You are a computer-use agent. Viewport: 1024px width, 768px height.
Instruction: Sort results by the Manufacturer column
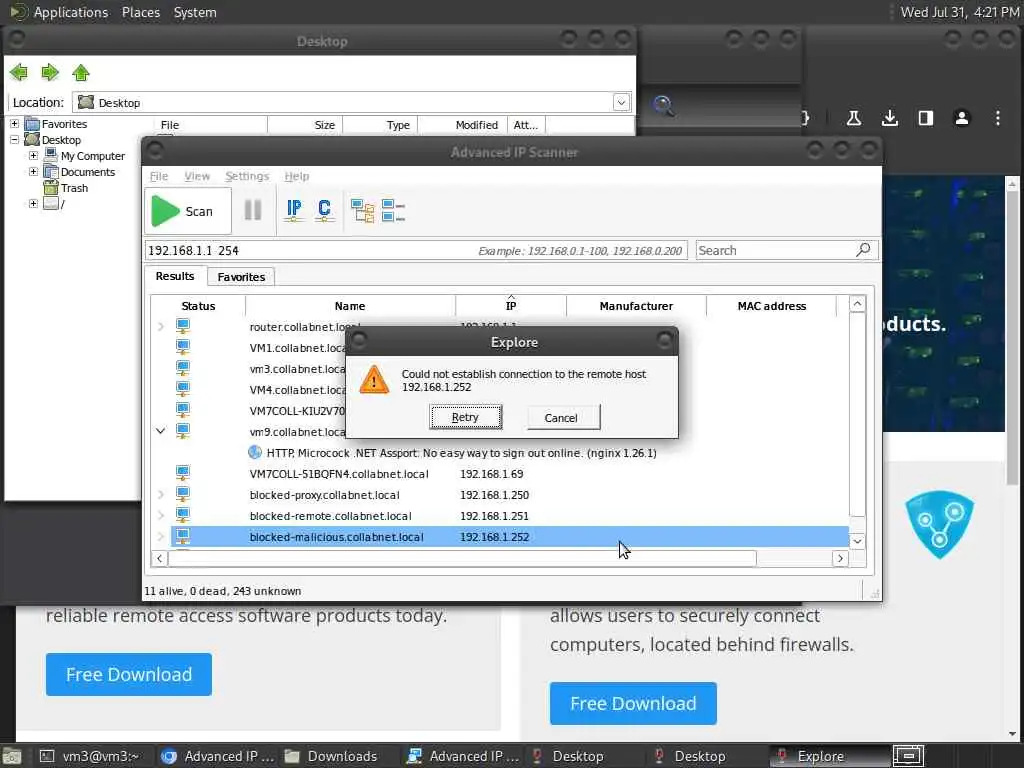pos(636,306)
